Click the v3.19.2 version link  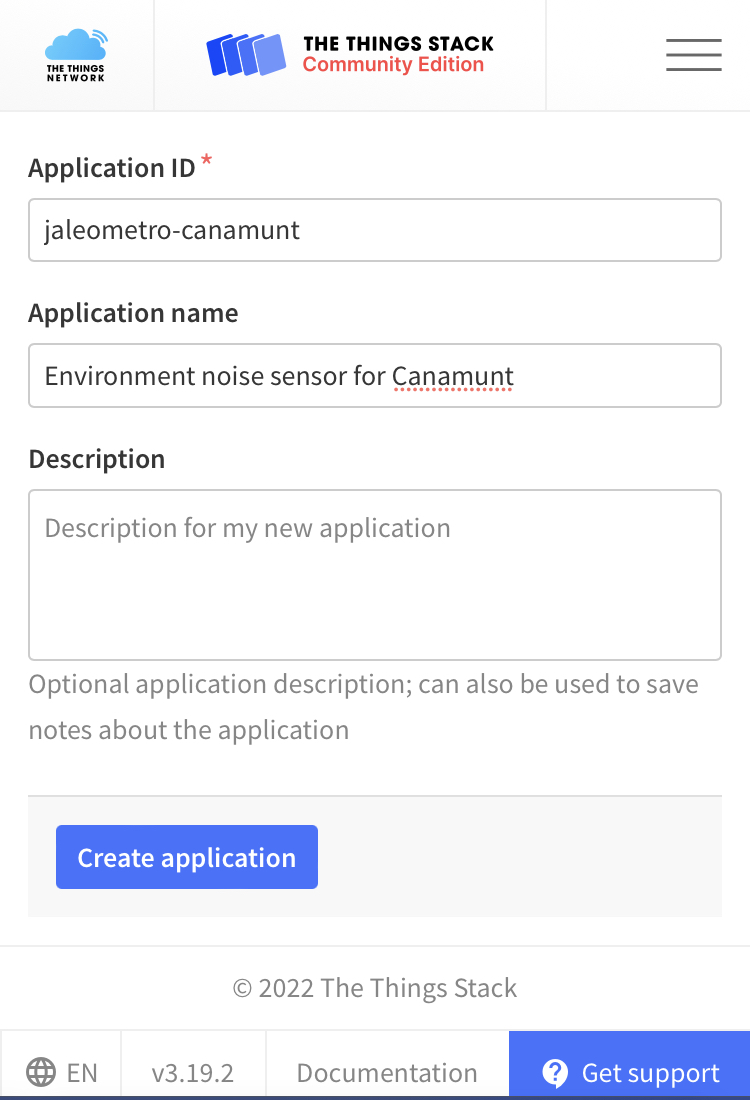tap(193, 1073)
